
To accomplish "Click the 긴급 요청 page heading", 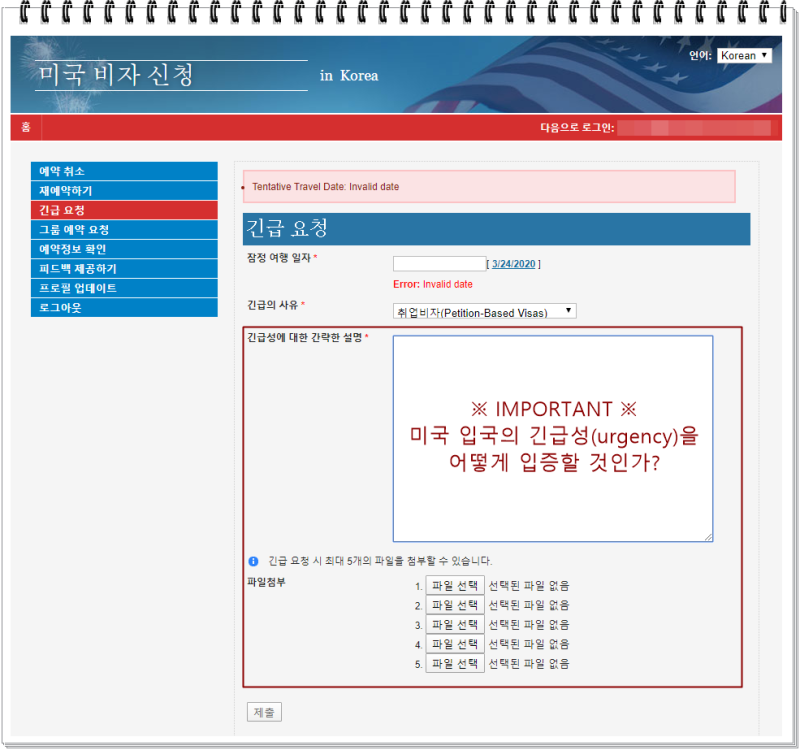I will [287, 228].
